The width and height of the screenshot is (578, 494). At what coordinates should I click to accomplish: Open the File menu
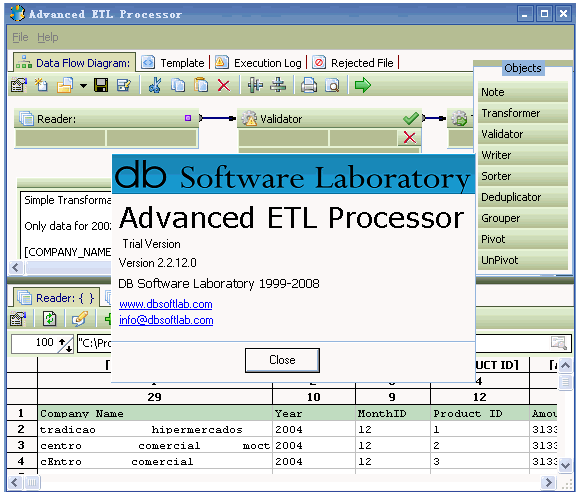point(20,37)
